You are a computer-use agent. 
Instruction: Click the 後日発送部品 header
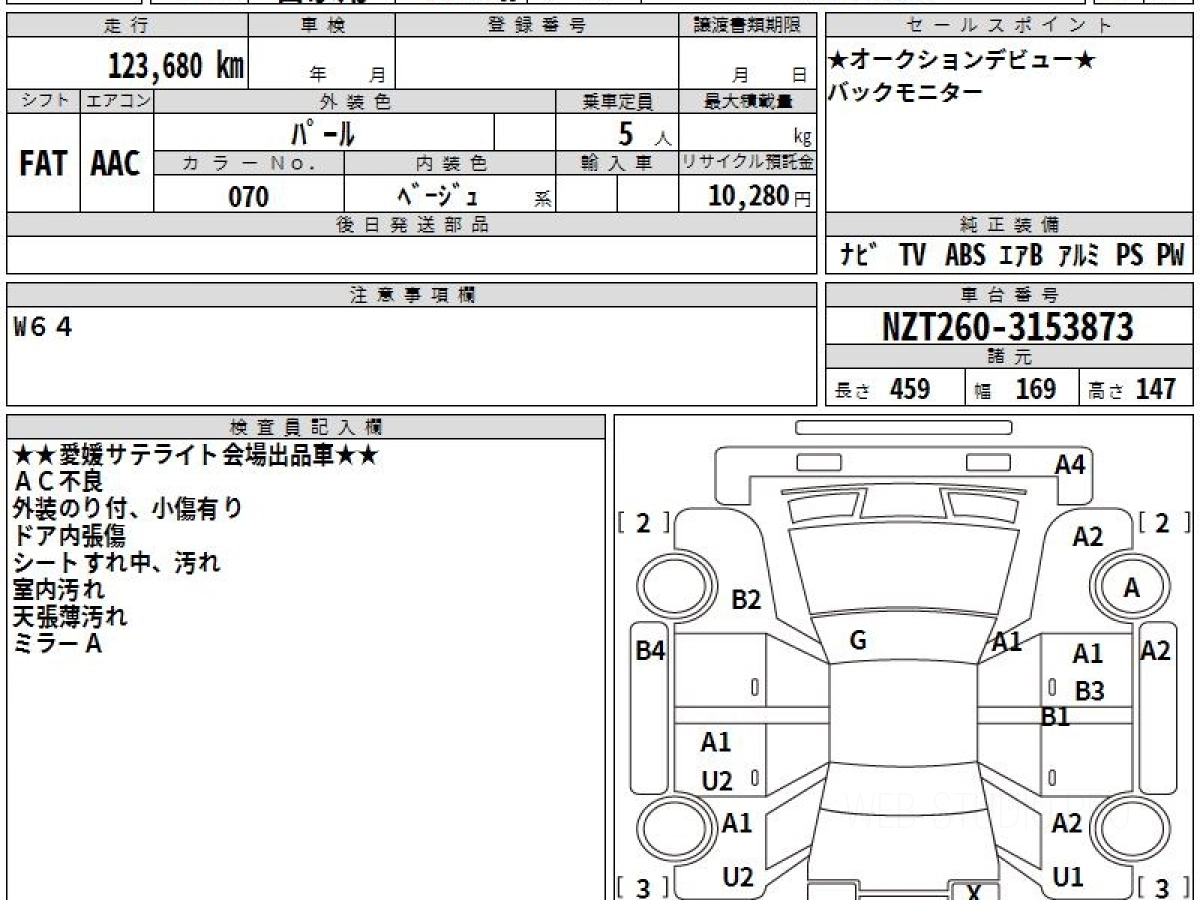[x=412, y=225]
